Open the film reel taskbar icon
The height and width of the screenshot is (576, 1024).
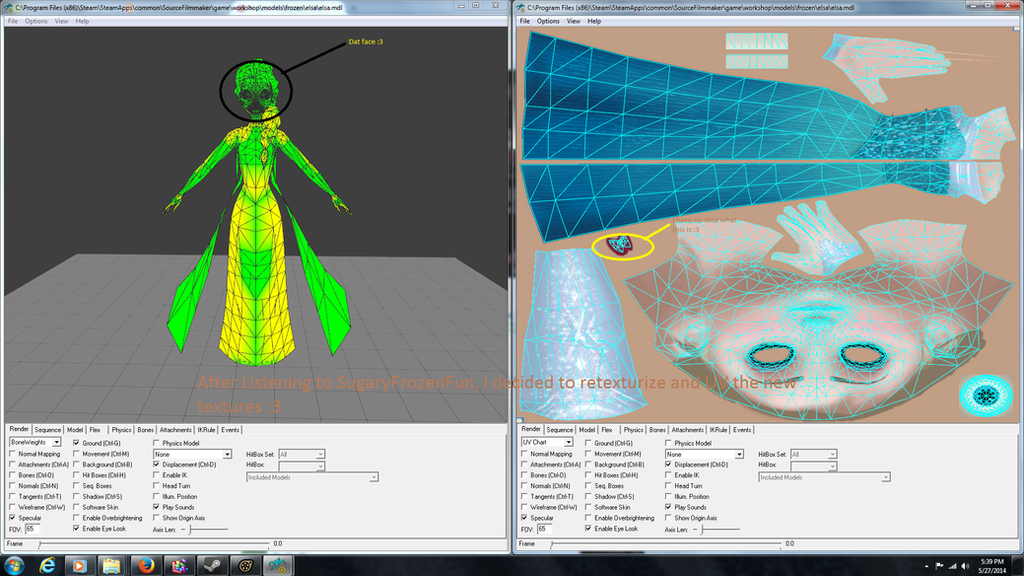(x=246, y=566)
